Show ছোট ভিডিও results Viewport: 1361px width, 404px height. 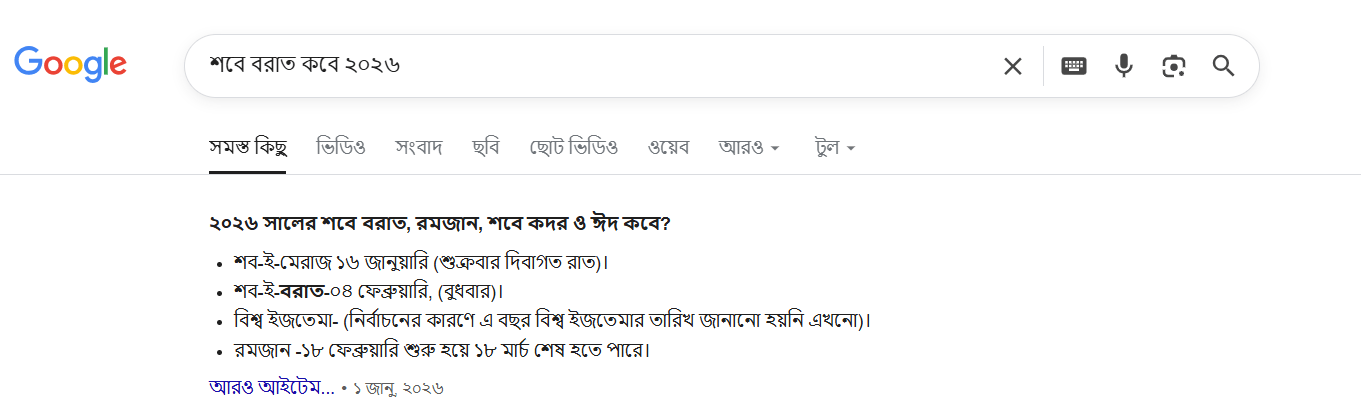coord(573,148)
